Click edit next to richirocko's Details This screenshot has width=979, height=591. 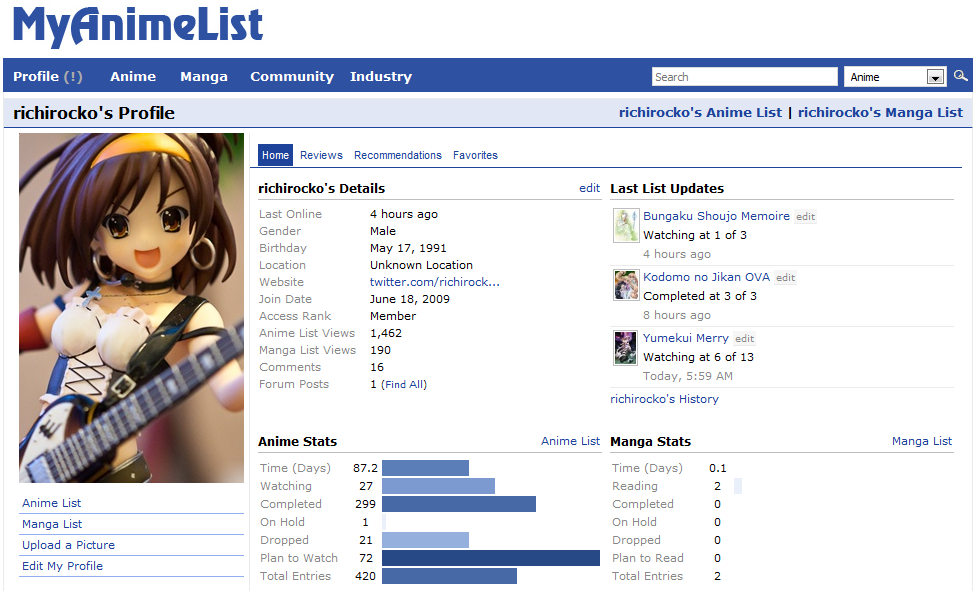point(589,188)
